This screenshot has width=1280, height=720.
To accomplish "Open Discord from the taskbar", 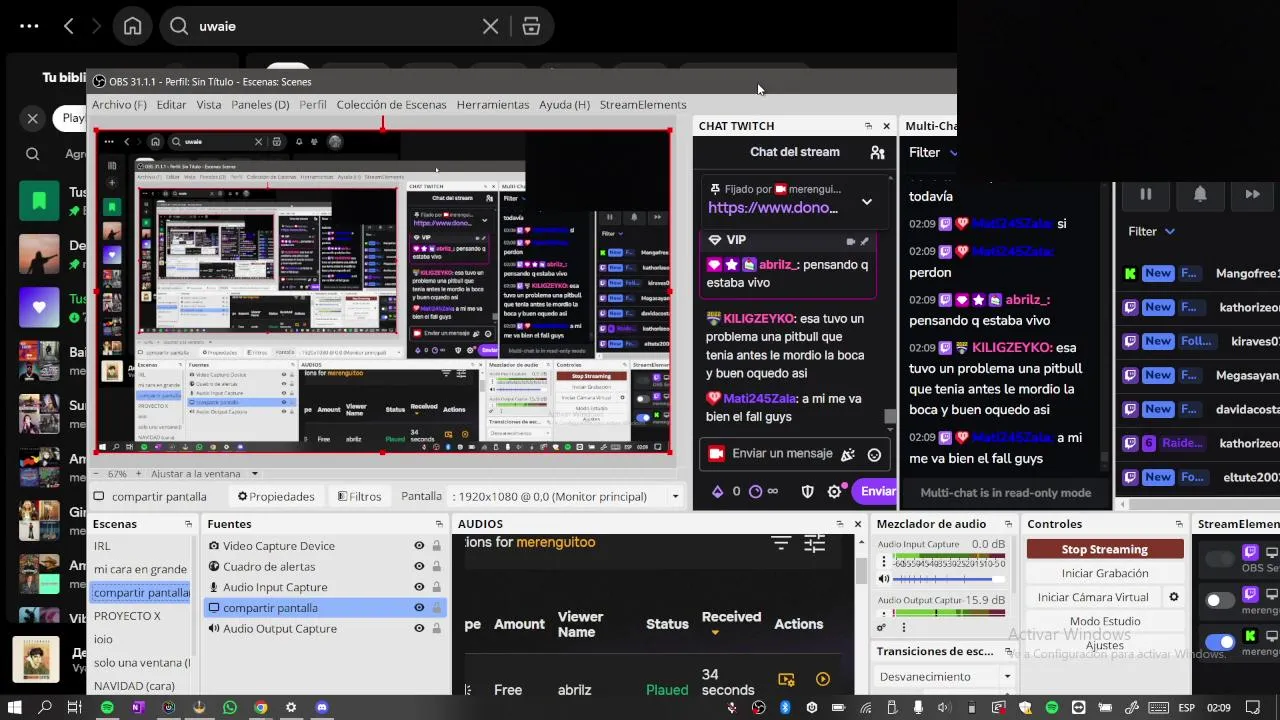I will [322, 707].
